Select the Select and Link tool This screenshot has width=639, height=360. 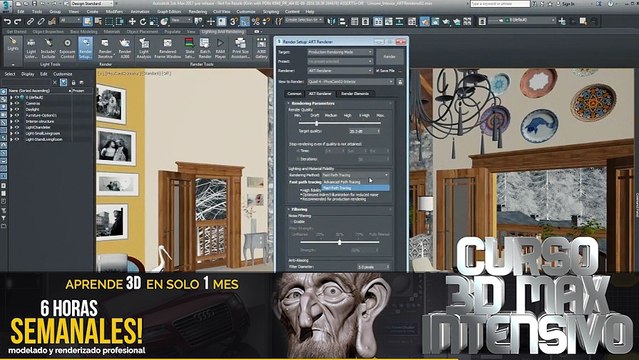(x=31, y=21)
